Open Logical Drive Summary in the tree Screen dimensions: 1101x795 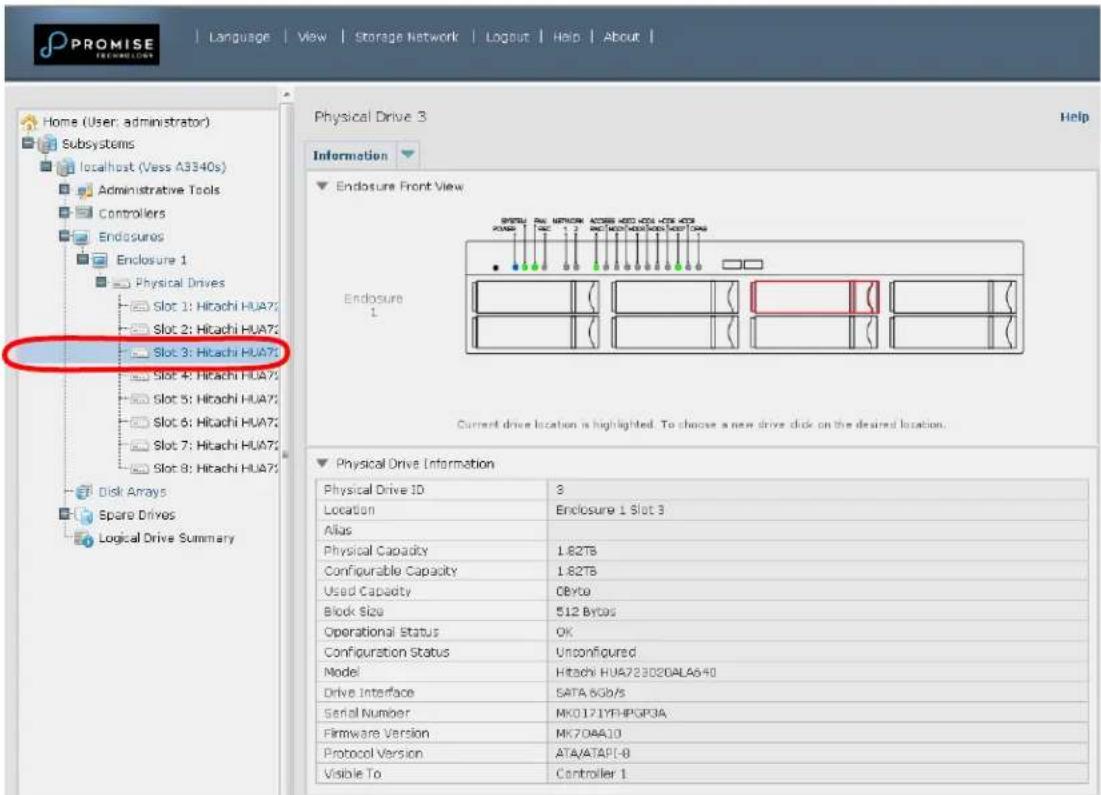click(166, 539)
